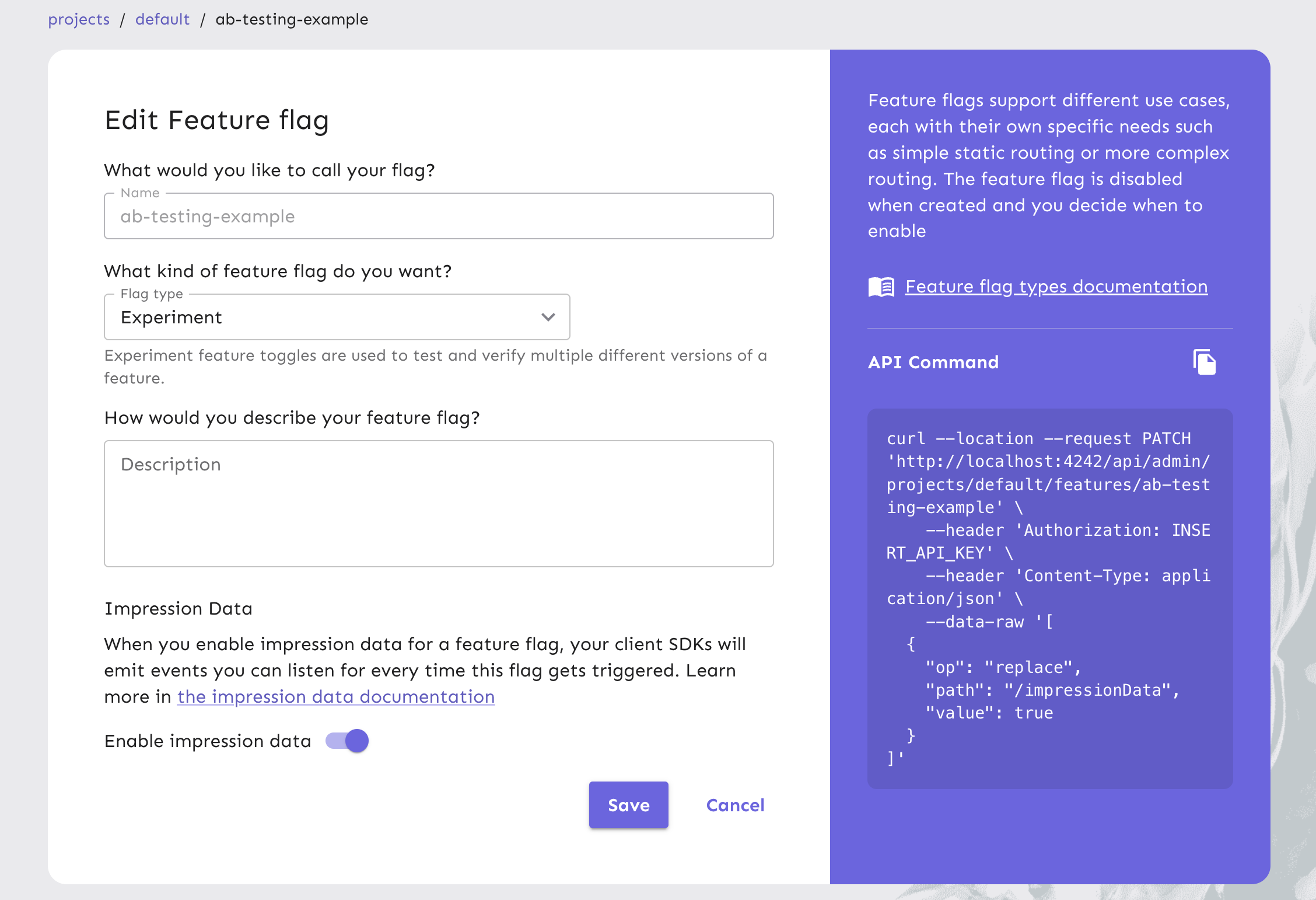Focus the Name input field
The image size is (1316, 900).
pos(439,216)
